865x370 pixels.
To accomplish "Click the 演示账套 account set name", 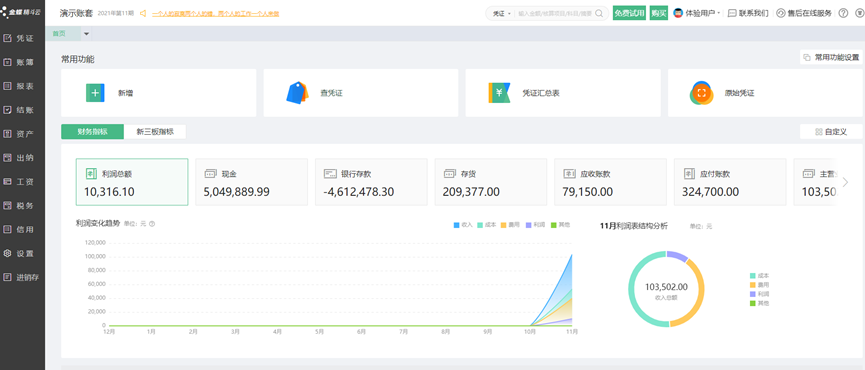I will tap(76, 13).
